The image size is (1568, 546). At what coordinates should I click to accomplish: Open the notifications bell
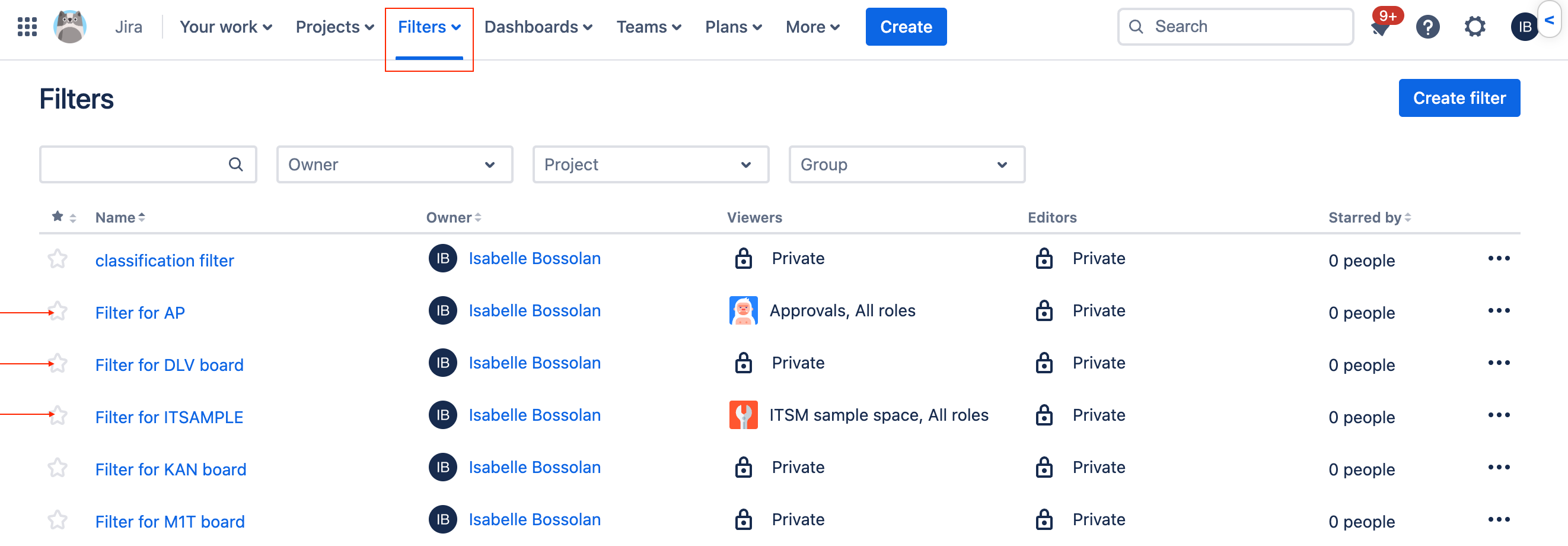click(x=1381, y=28)
